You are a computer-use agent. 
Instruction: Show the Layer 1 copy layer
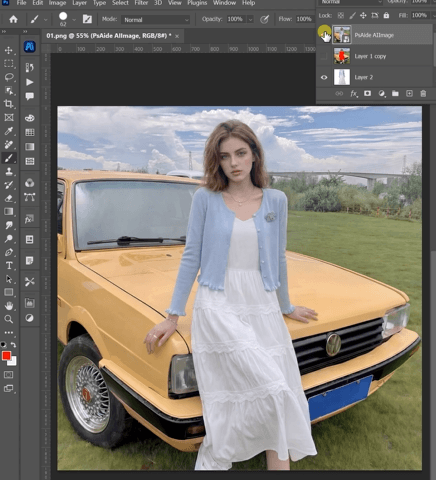click(324, 56)
